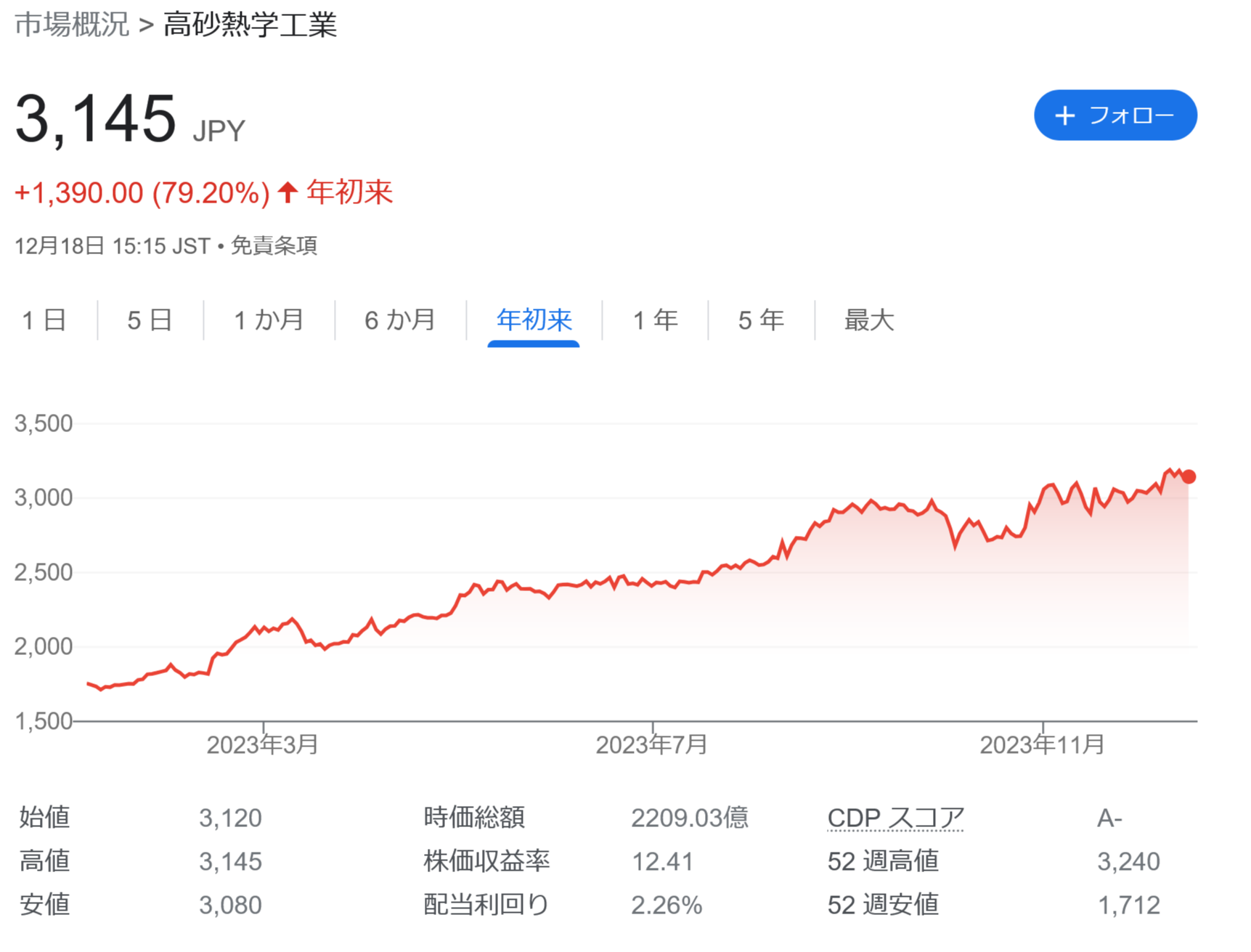Click the 高値 value 3,145
The height and width of the screenshot is (952, 1251).
230,862
